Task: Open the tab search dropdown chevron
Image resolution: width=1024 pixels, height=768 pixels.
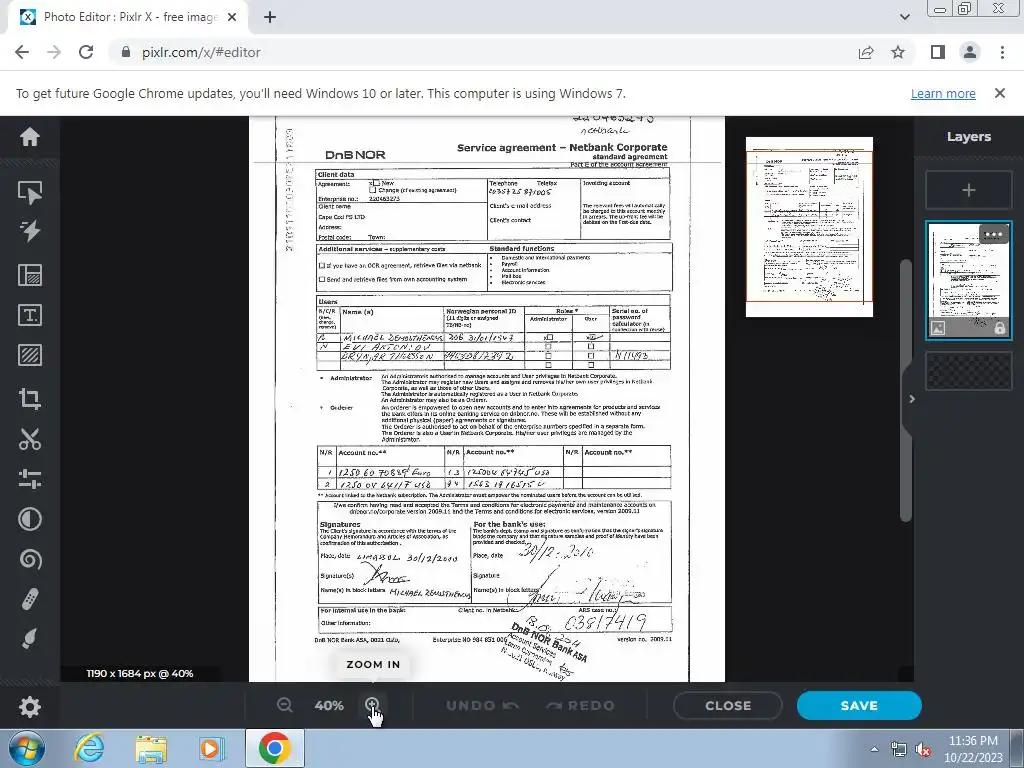Action: [904, 17]
